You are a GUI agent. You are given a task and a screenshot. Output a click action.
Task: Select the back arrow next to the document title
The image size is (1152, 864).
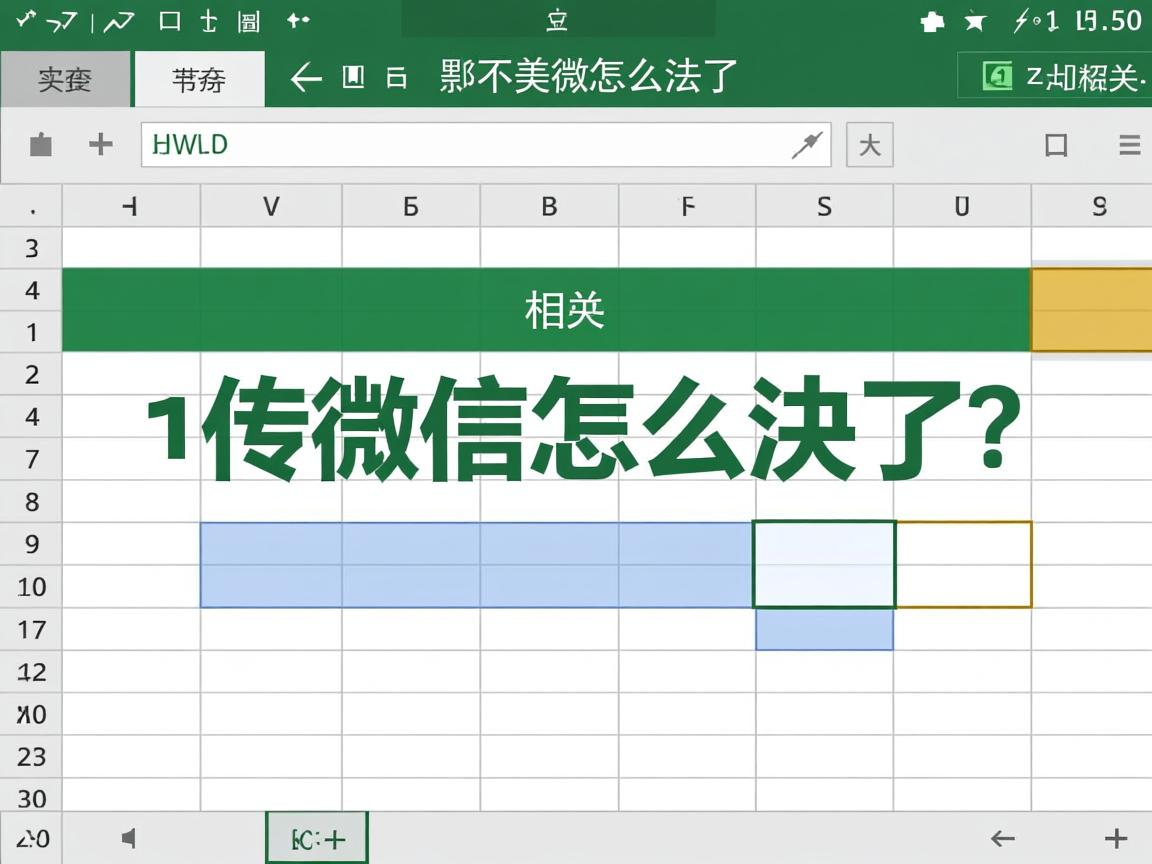[x=305, y=78]
